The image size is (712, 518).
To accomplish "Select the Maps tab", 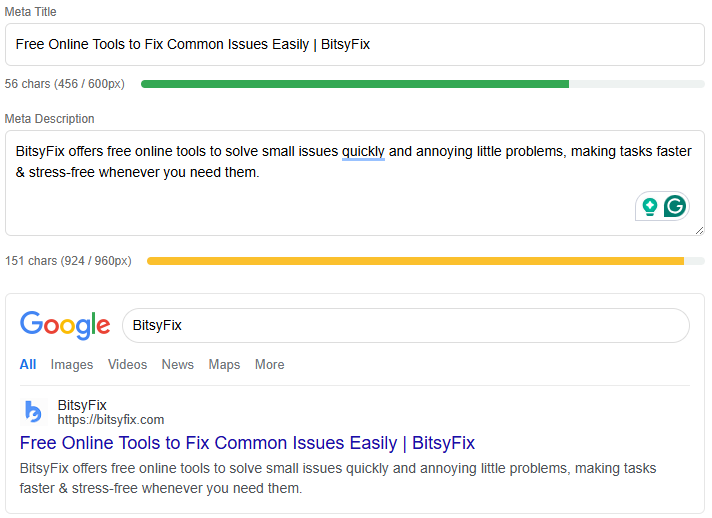I will (224, 365).
